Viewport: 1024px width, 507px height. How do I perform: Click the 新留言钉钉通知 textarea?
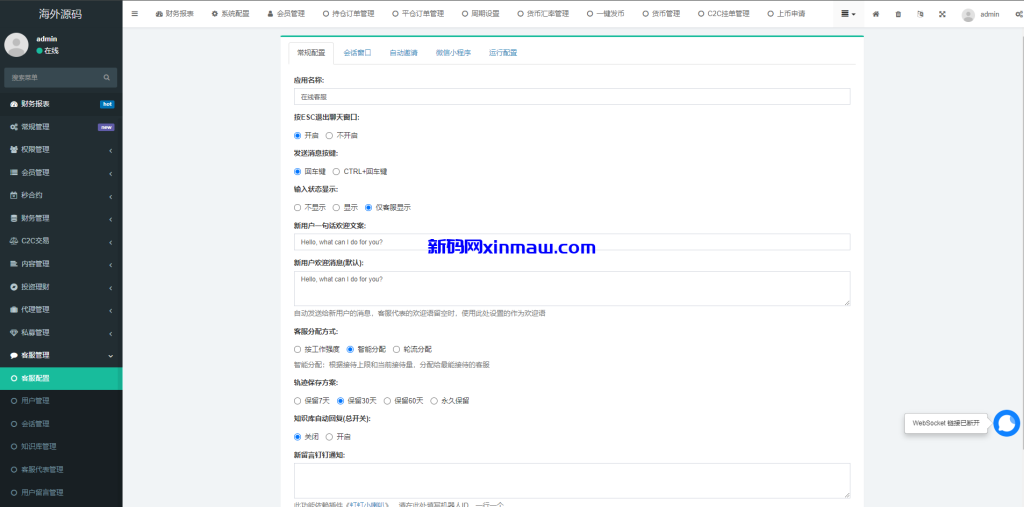pyautogui.click(x=572, y=481)
